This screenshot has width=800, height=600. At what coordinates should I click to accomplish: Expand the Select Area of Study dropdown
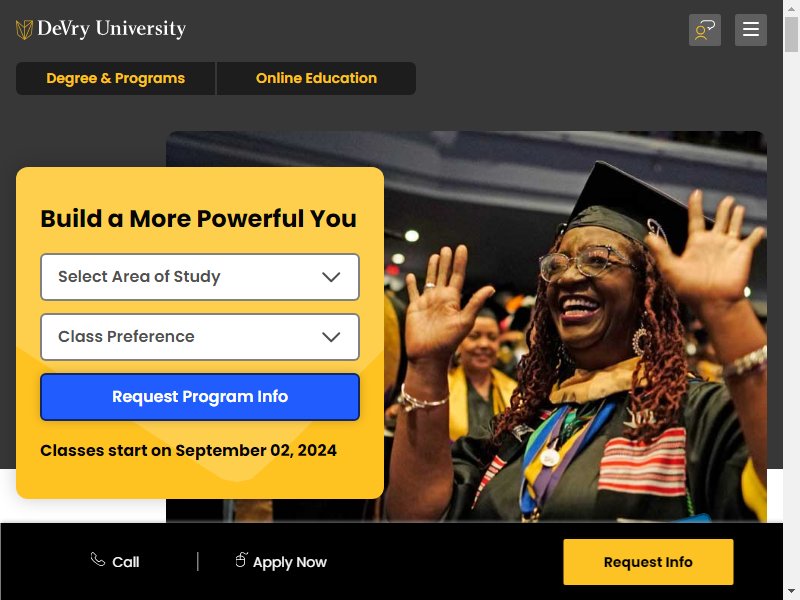(200, 277)
